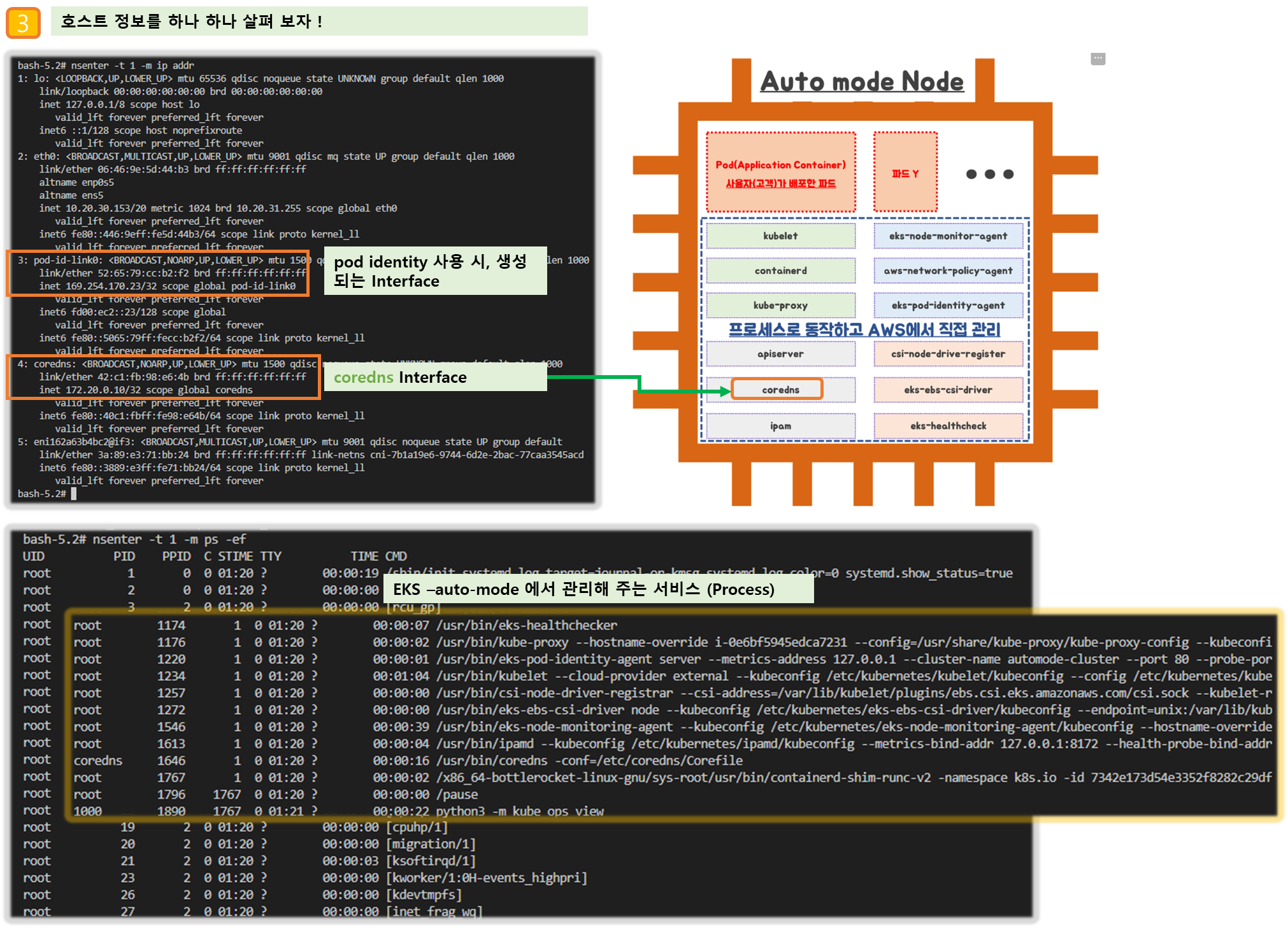Click the Pod(Application Container) box
1288x928 pixels.
(x=780, y=173)
